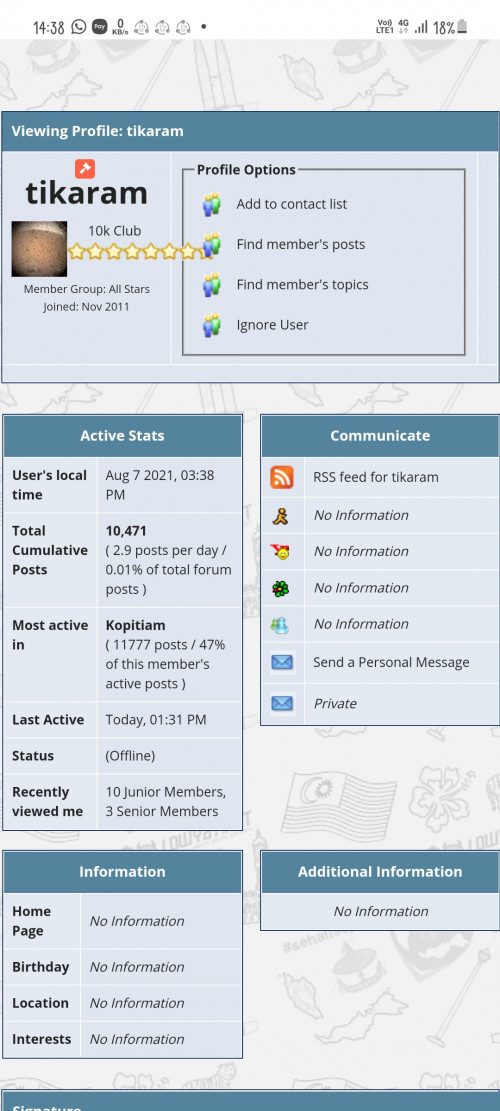Viewport: 500px width, 1111px height.
Task: Click the AIM running man icon
Action: (x=280, y=516)
